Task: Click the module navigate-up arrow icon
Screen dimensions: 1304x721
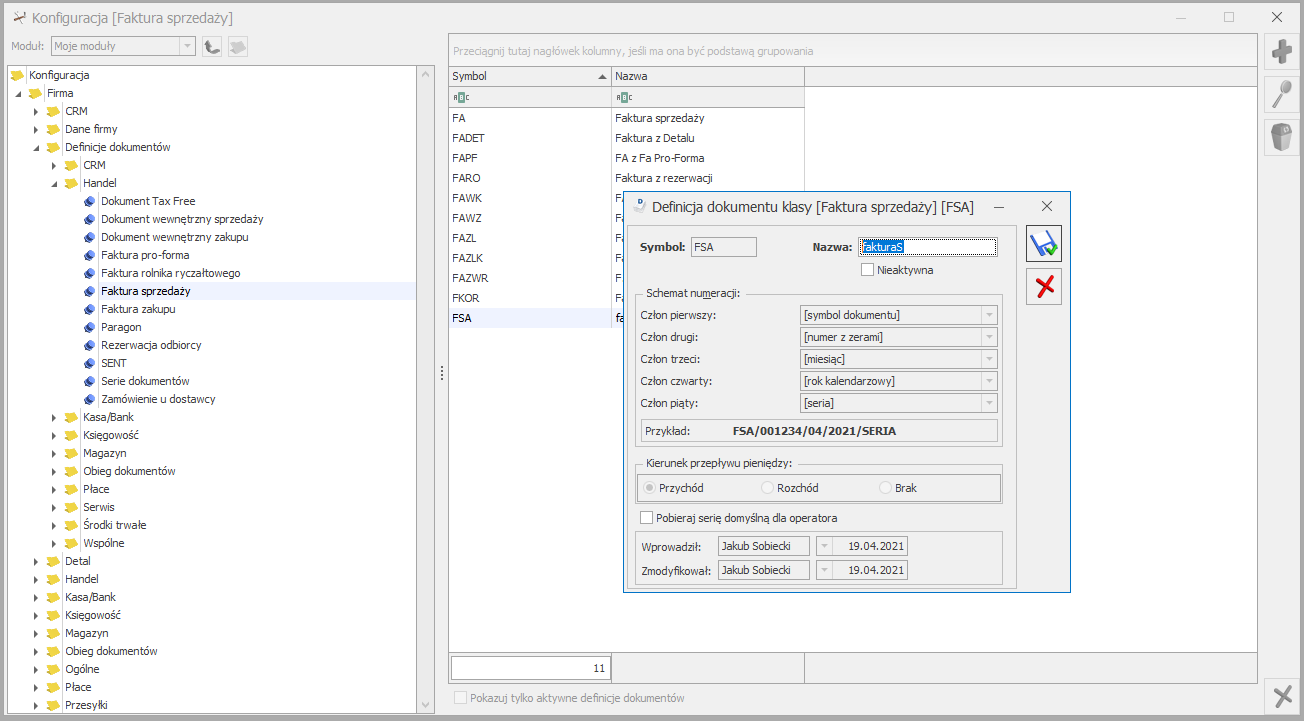Action: [x=212, y=46]
